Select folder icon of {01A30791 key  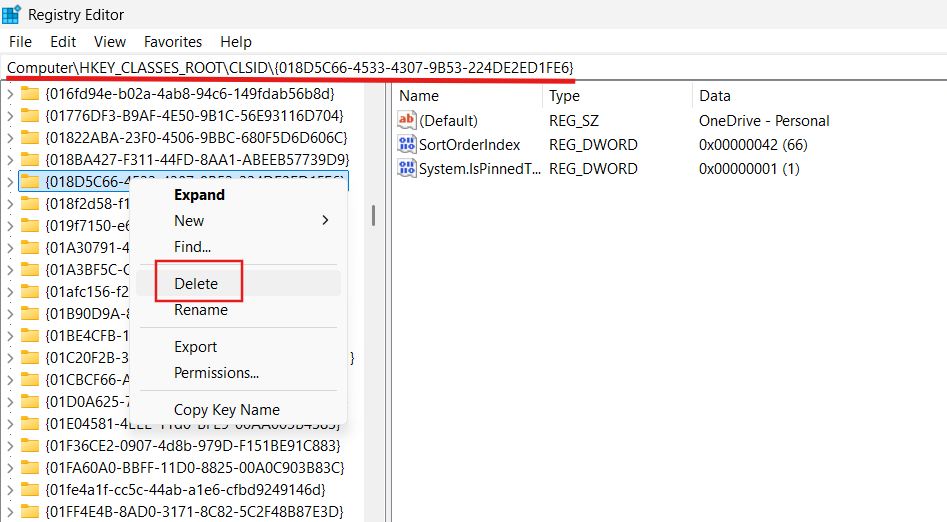[x=30, y=248]
